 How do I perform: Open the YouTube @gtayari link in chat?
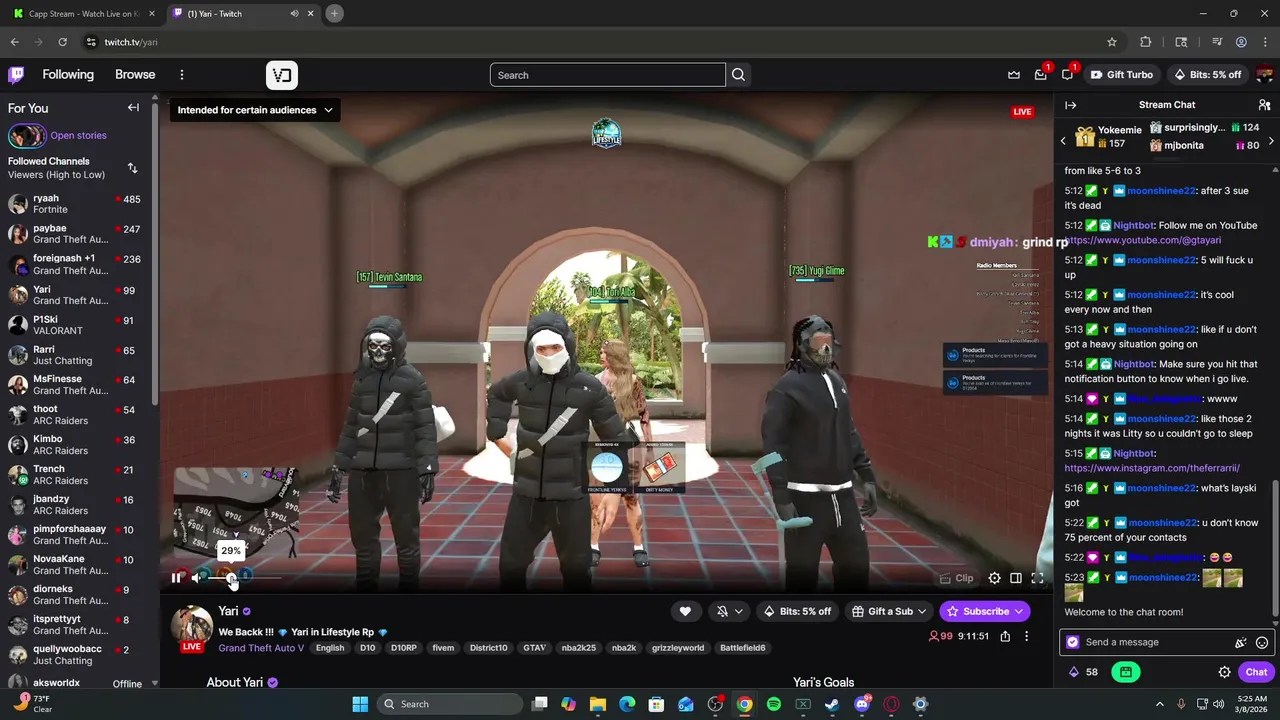(1143, 240)
